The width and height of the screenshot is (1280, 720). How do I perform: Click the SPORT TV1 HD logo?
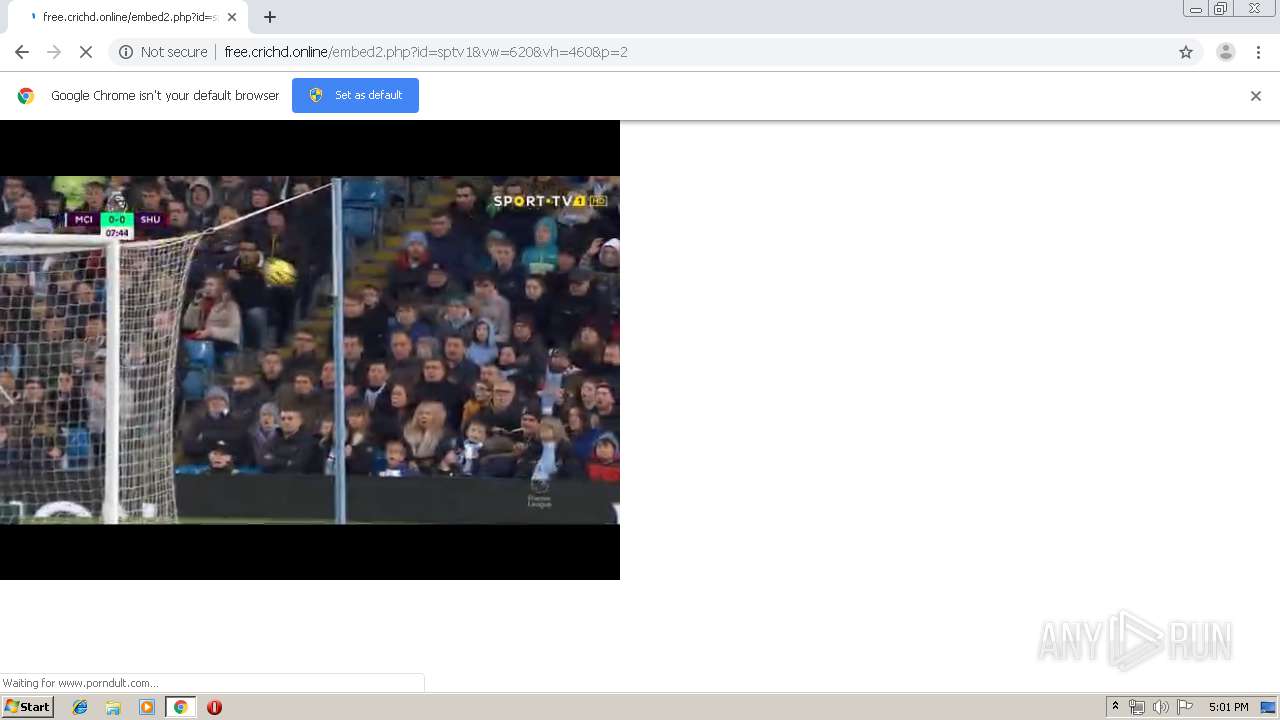[550, 201]
